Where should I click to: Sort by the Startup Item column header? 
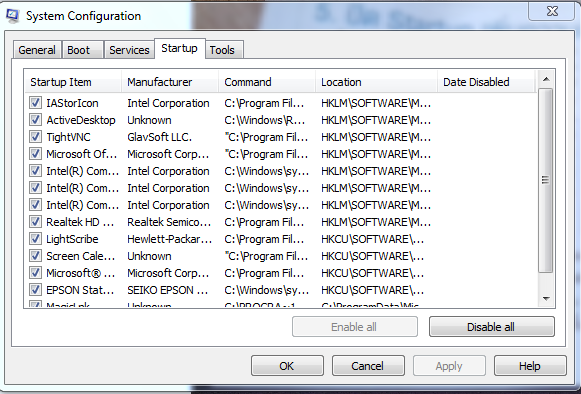tap(73, 82)
